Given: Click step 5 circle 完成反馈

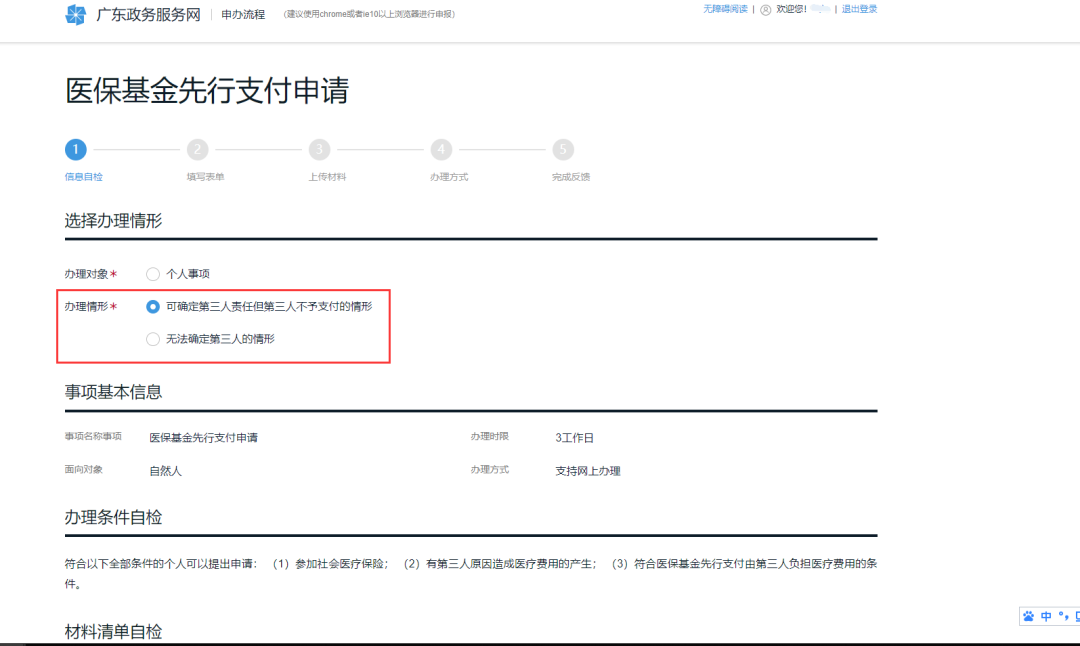Looking at the screenshot, I should [563, 150].
